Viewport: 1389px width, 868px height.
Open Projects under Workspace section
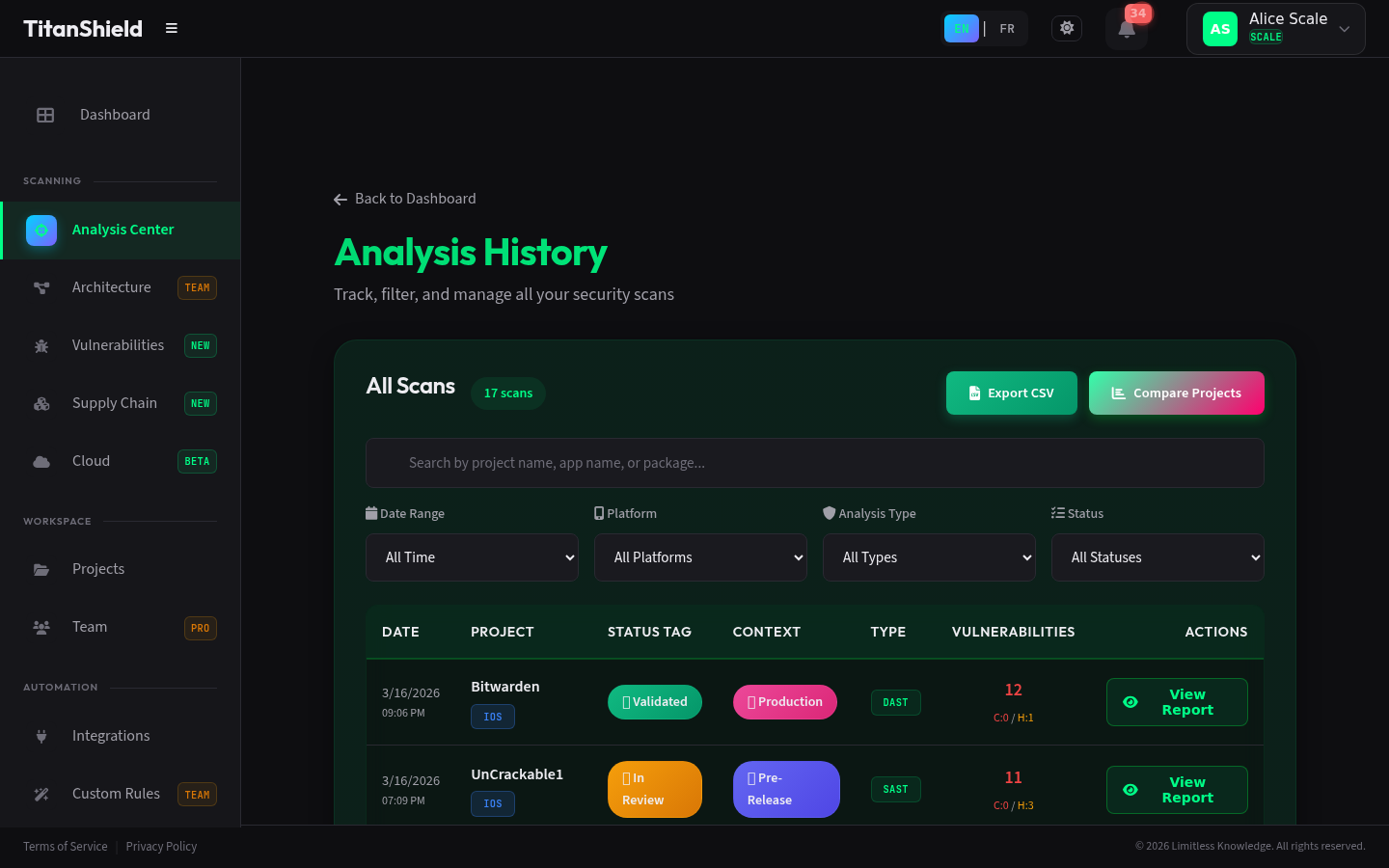click(x=98, y=569)
